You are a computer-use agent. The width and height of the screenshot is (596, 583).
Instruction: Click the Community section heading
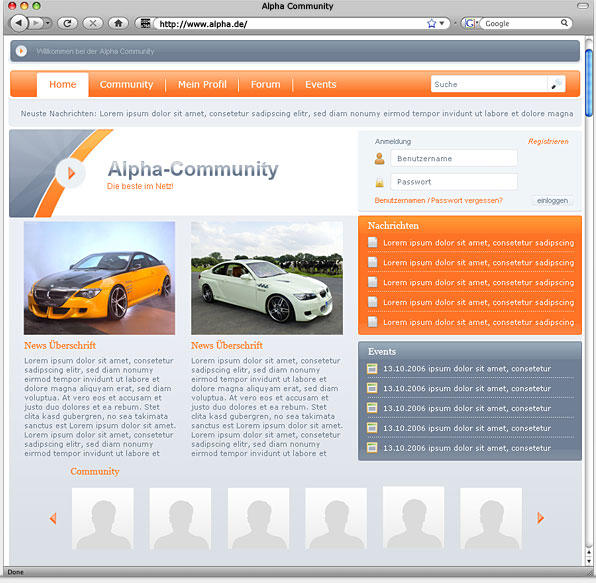[x=95, y=471]
